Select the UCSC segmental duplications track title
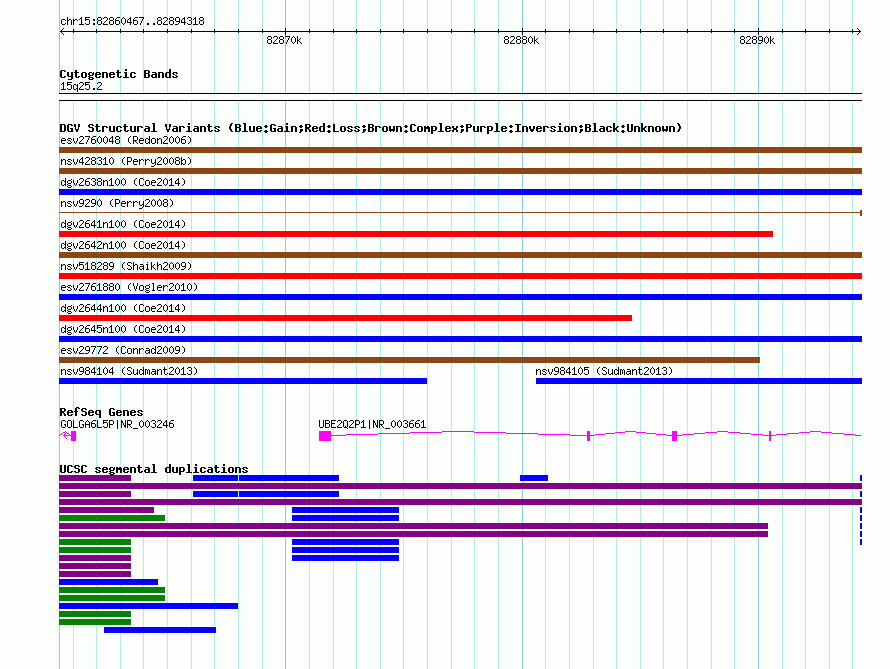 154,469
